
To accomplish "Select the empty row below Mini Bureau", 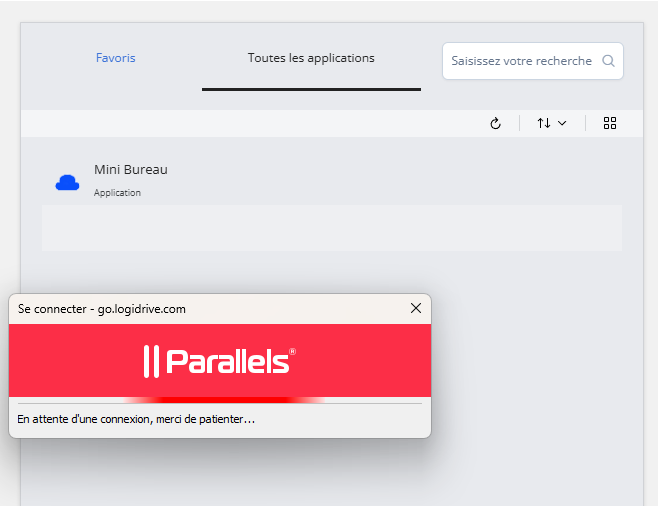I will (x=331, y=228).
